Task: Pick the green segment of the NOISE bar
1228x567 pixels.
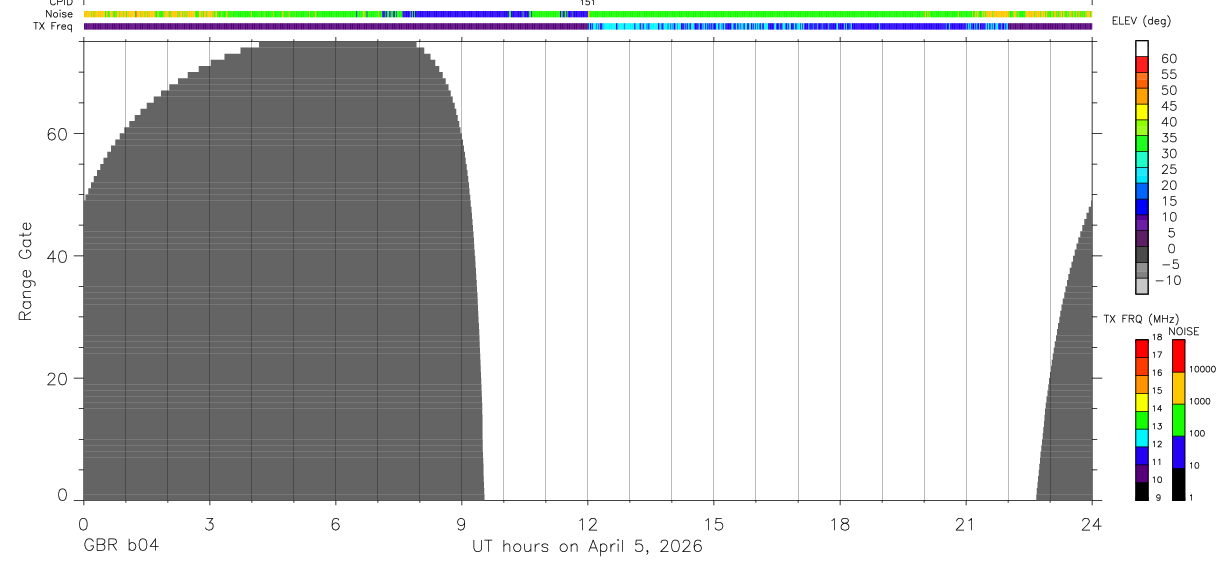Action: click(1178, 420)
